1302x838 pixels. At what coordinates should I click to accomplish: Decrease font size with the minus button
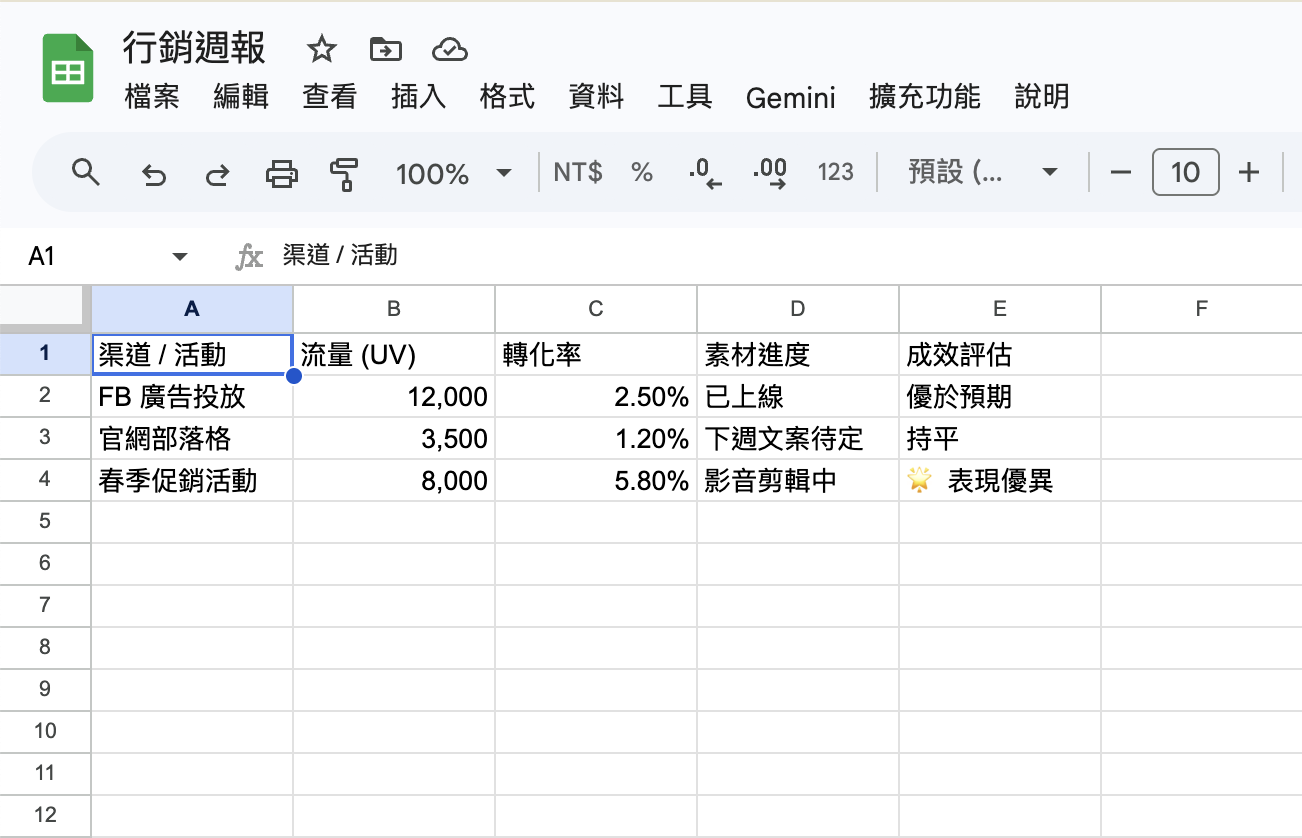(1120, 172)
